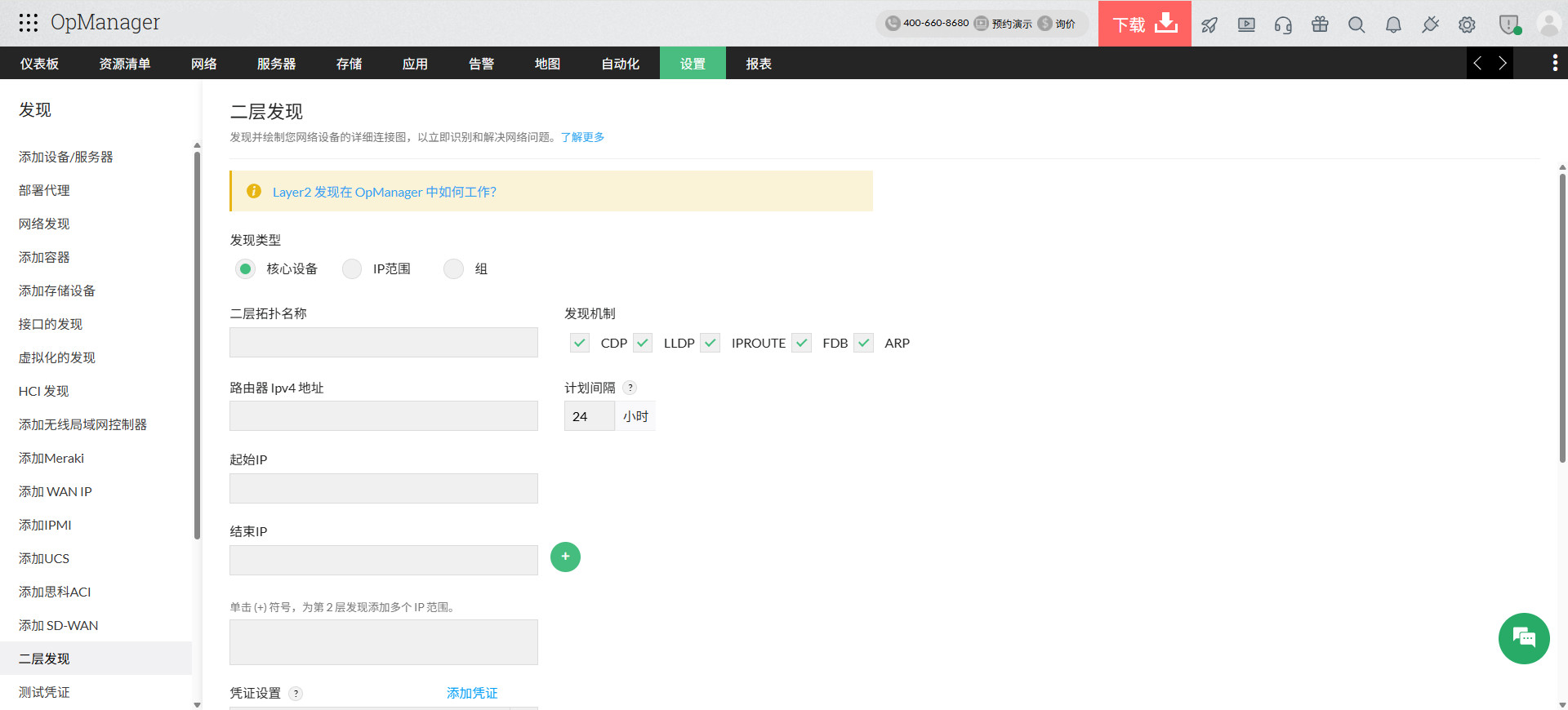1568x710 pixels.
Task: Open the apps grid menu icon
Action: 29,23
